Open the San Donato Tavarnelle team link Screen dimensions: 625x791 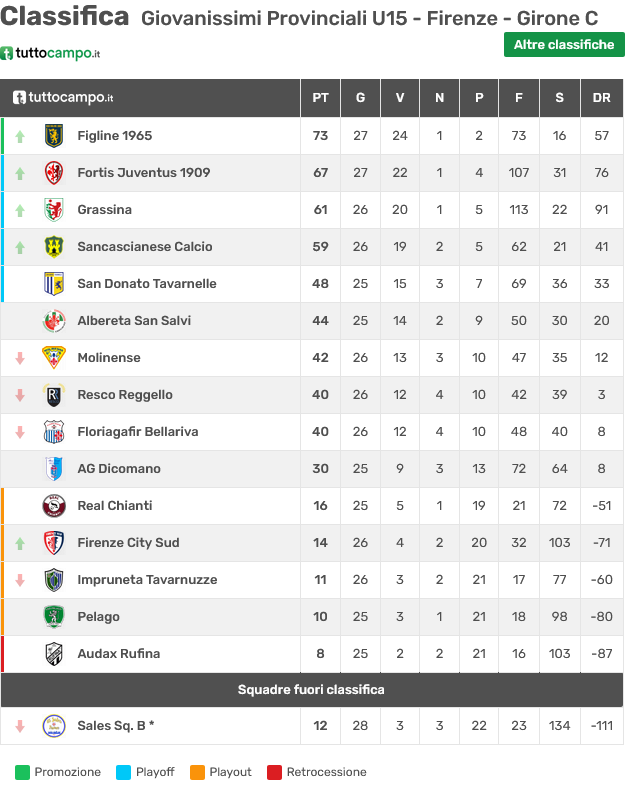147,284
